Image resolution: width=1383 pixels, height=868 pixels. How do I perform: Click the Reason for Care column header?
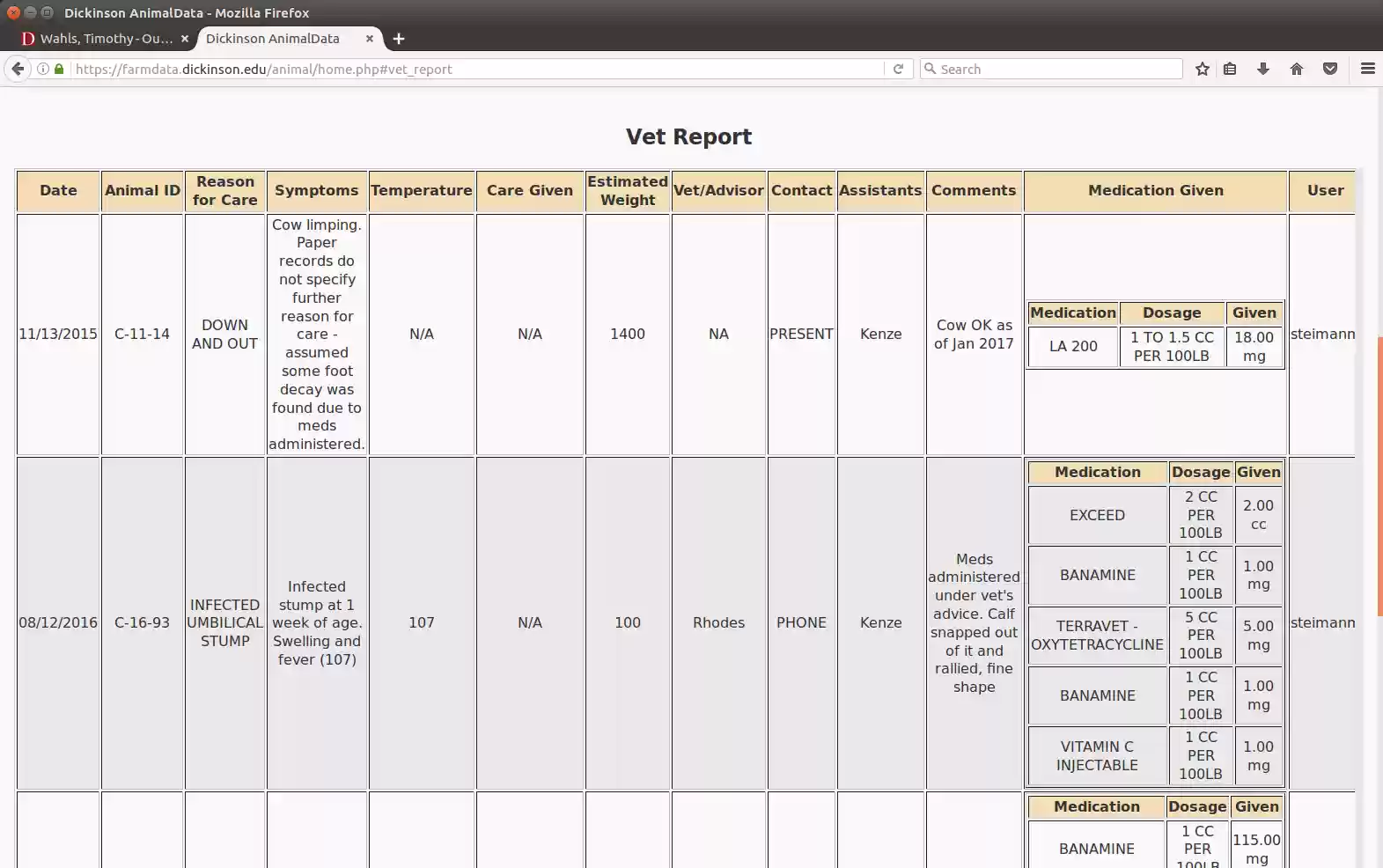coord(225,191)
